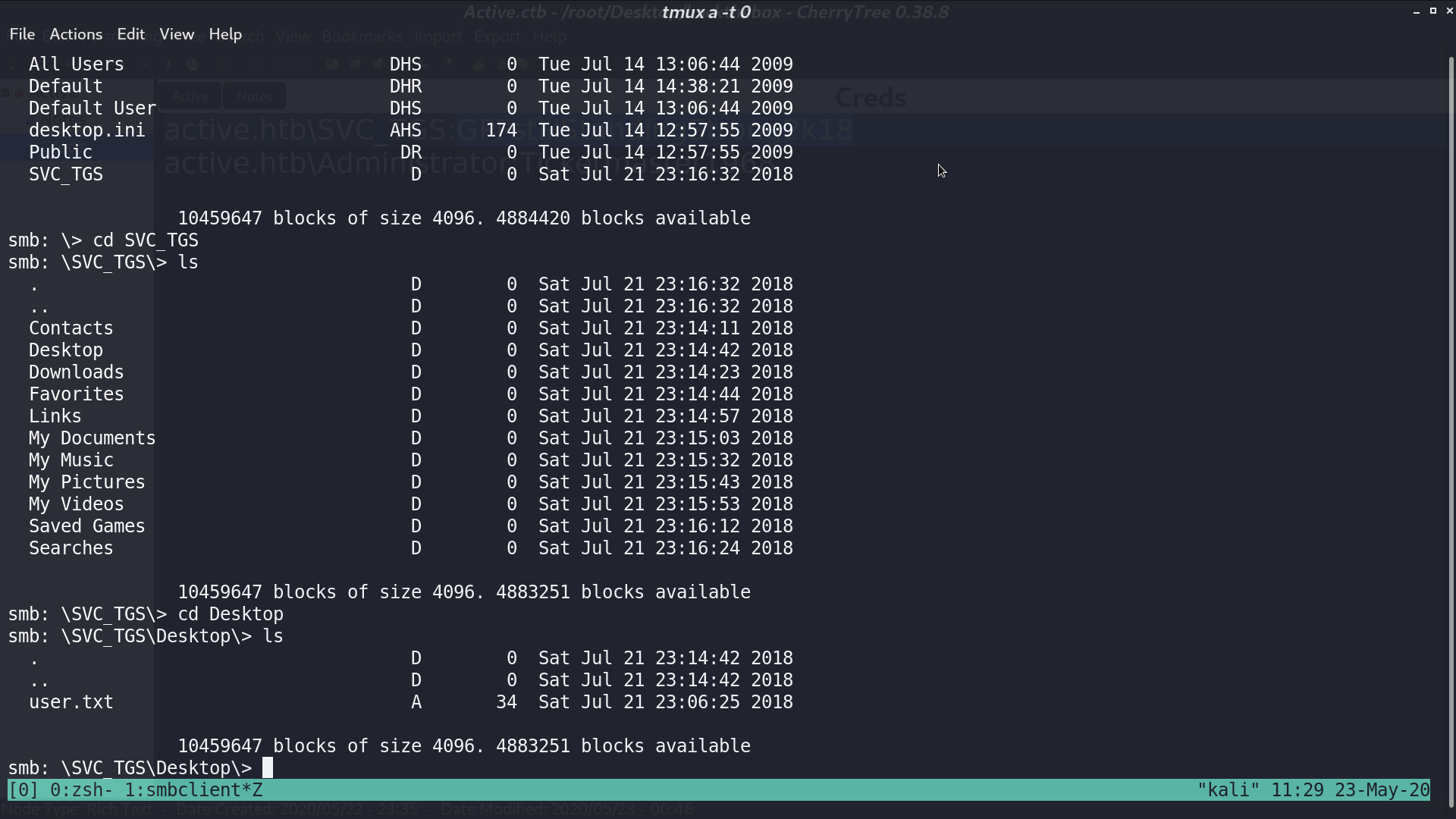Screen dimensions: 1456x819
Task: Open the Edit menu
Action: [x=130, y=34]
